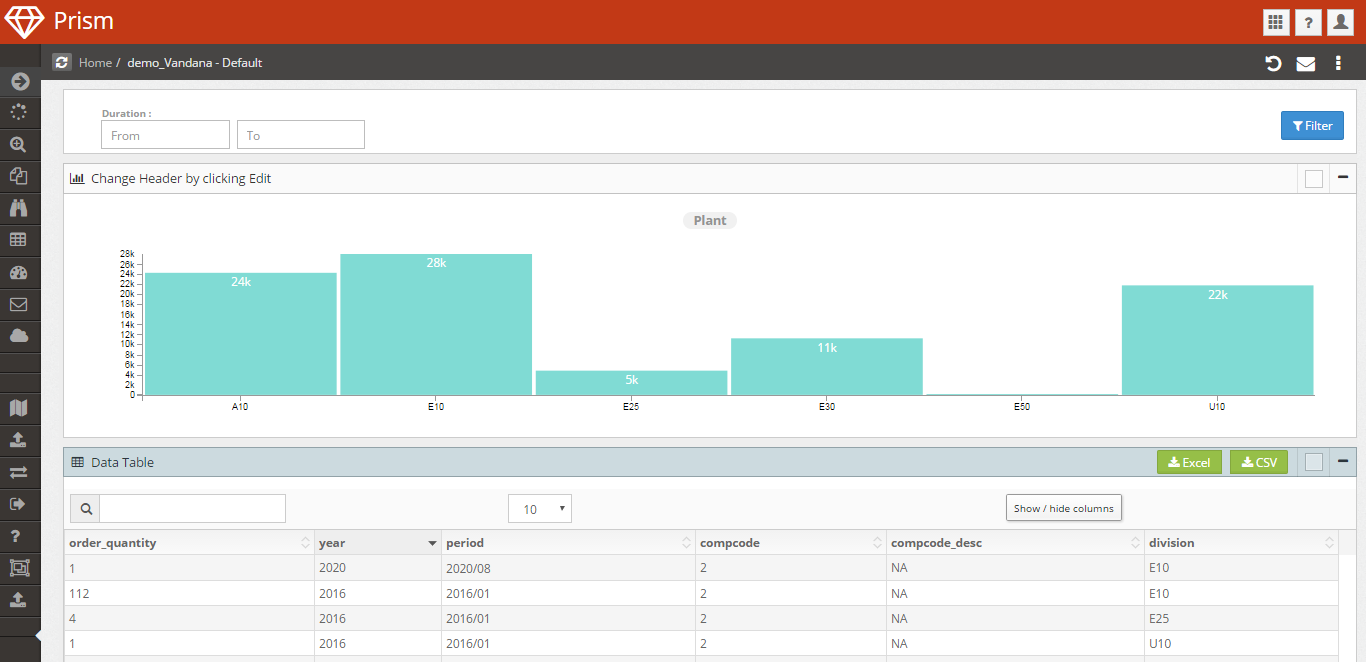The image size is (1366, 662).
Task: Open the user profile icon
Action: 1341,22
